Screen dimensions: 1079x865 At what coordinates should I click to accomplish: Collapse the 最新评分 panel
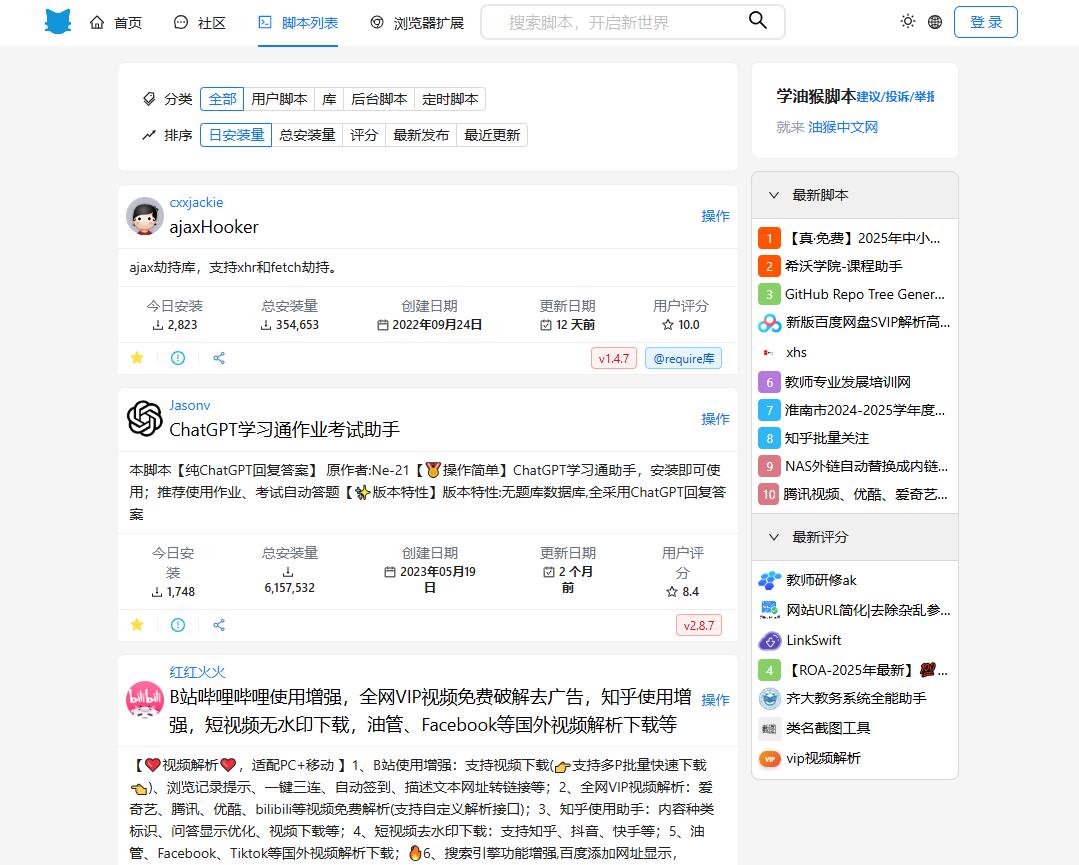pos(773,537)
